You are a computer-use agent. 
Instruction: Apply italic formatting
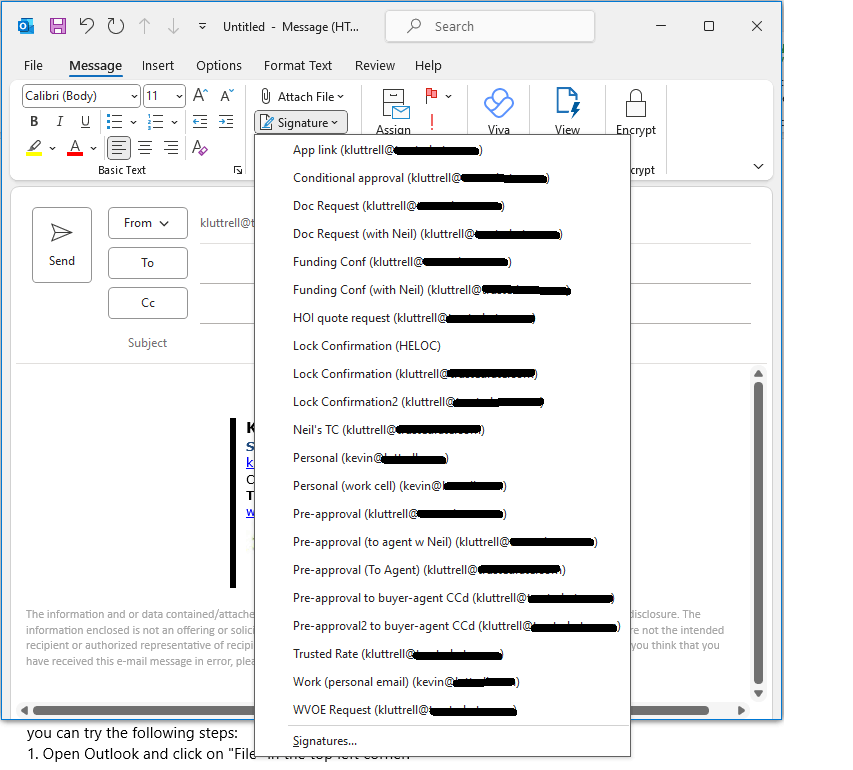click(59, 121)
